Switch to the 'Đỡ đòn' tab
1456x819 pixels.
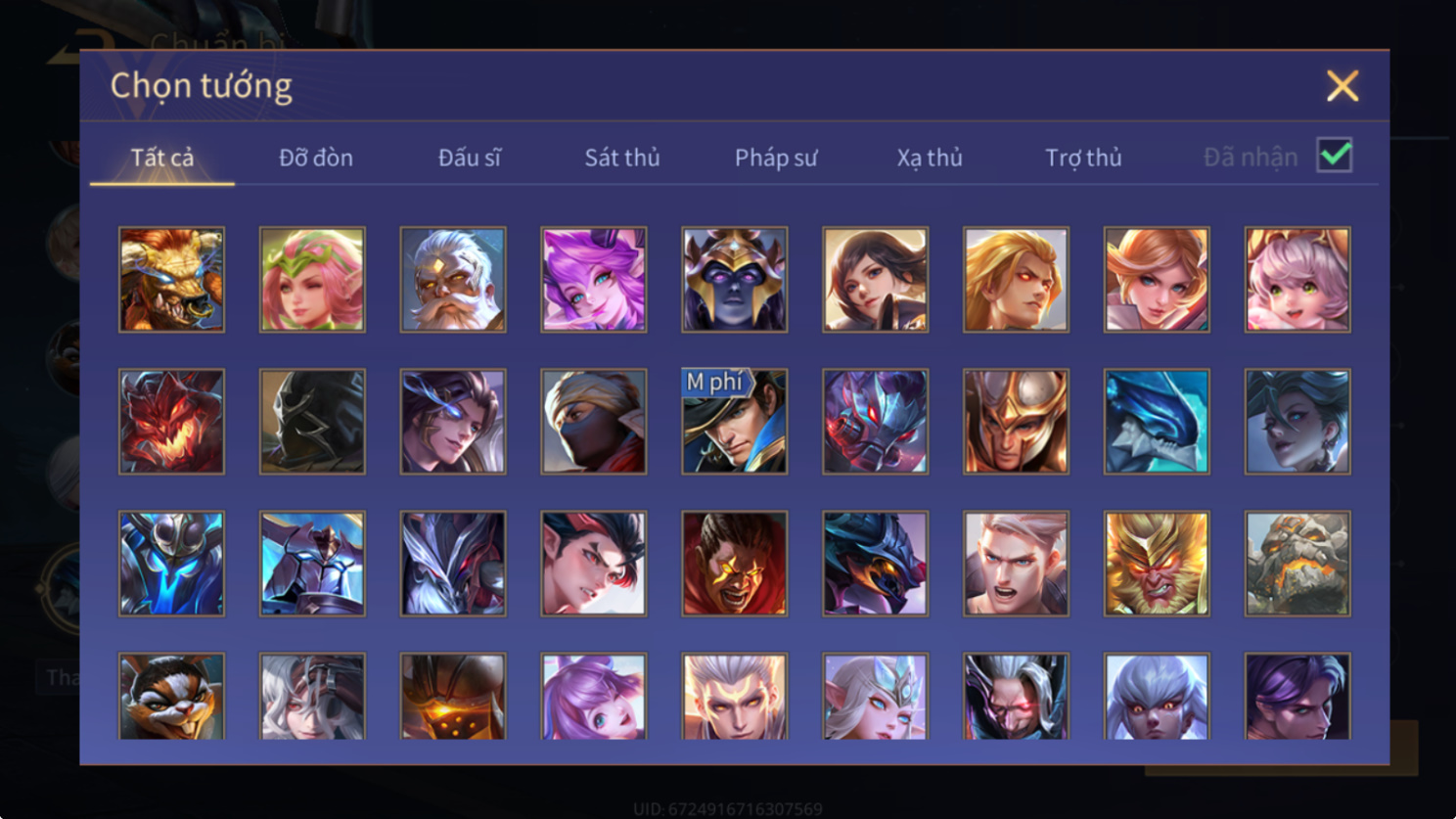316,158
